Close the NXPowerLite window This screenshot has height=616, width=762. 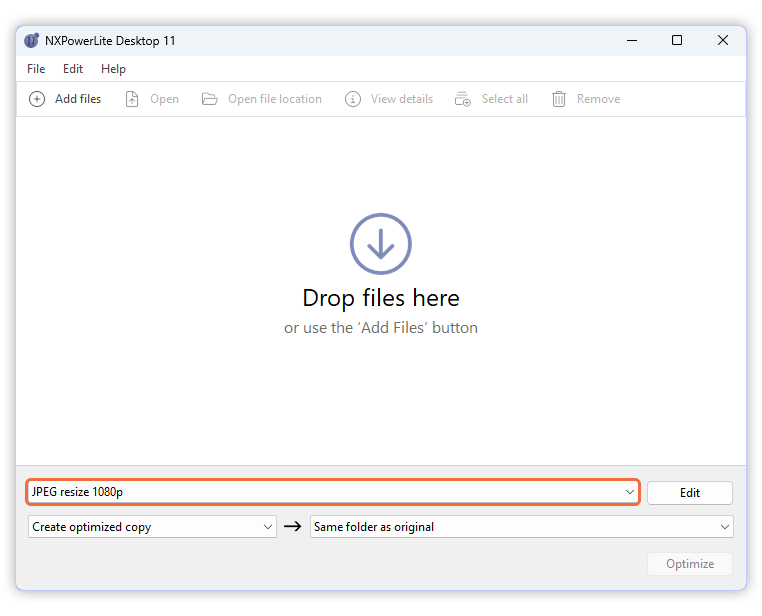(723, 40)
